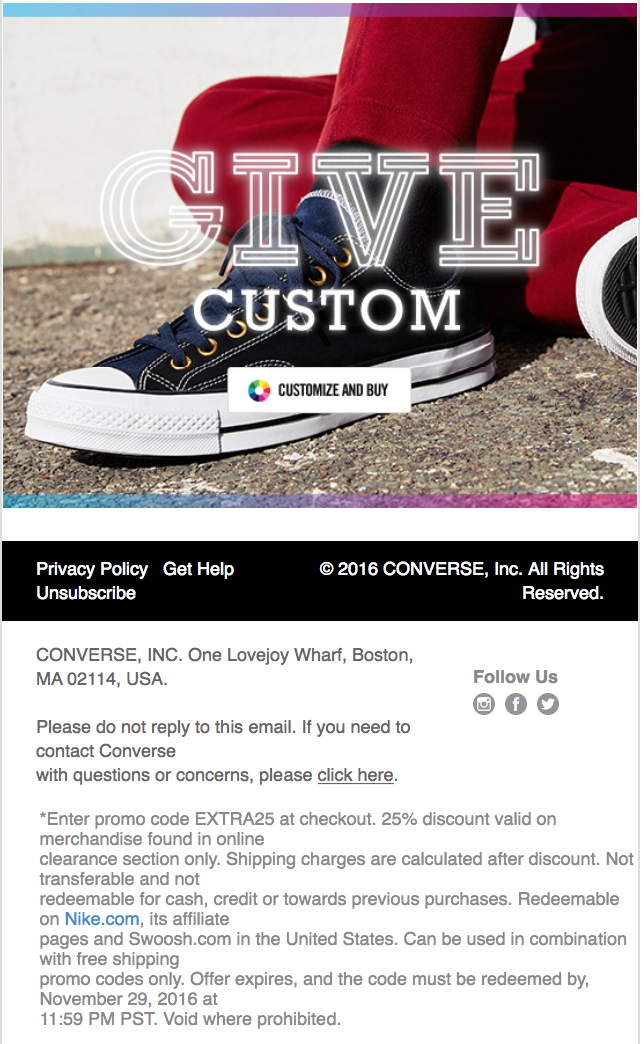Open the Instagram icon under Follow Us
Screen dimensions: 644x1044
click(x=483, y=704)
